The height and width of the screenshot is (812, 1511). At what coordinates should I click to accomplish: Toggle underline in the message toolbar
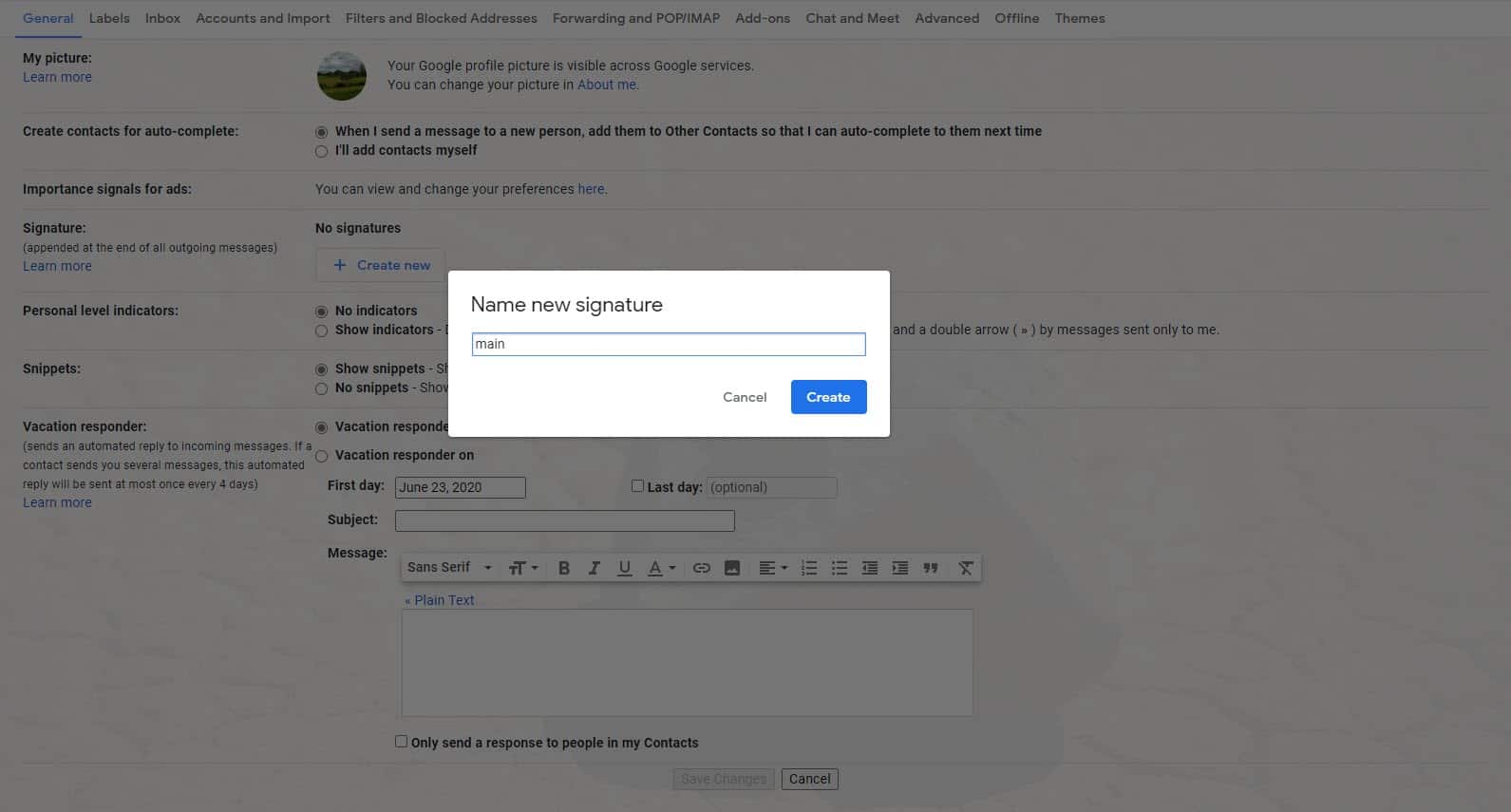click(624, 568)
